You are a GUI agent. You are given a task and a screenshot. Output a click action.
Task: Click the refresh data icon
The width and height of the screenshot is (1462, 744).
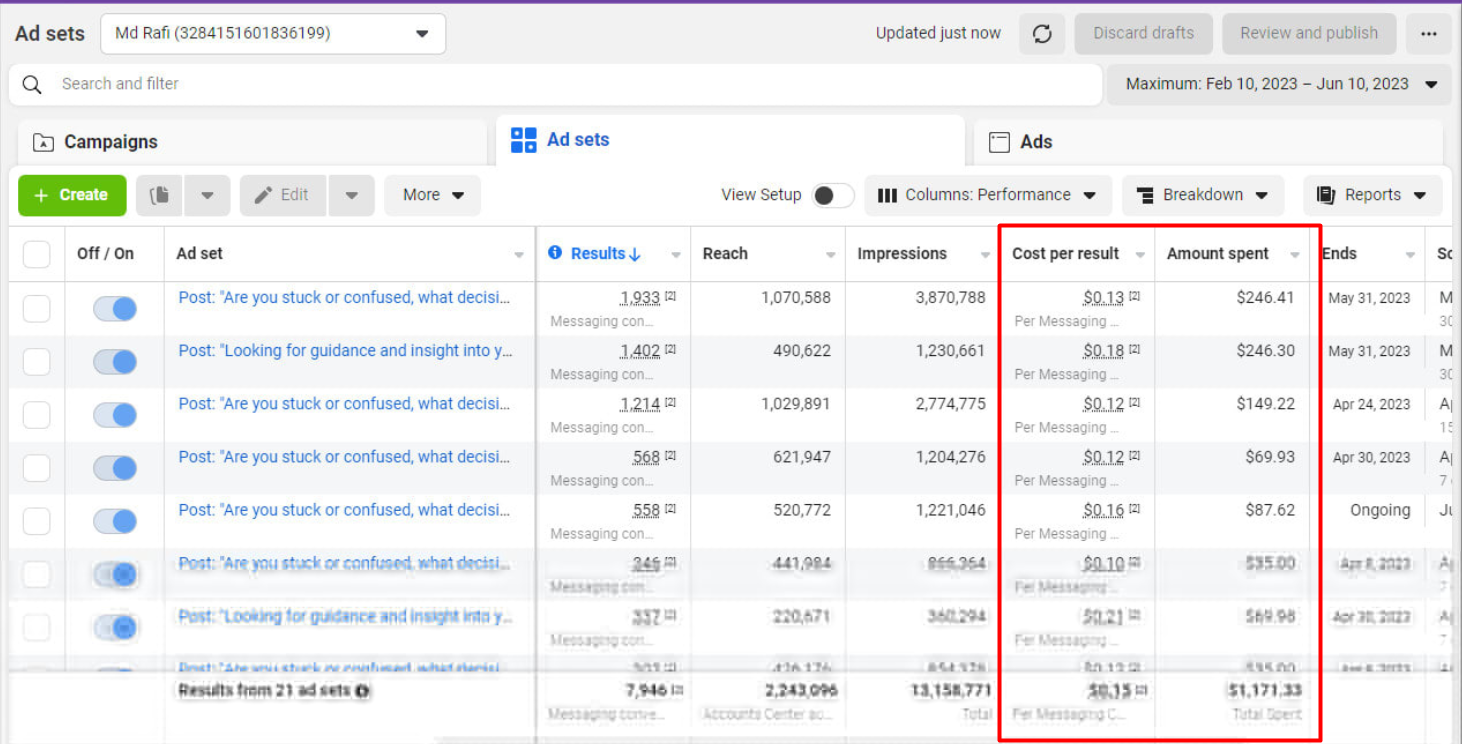pyautogui.click(x=1042, y=34)
